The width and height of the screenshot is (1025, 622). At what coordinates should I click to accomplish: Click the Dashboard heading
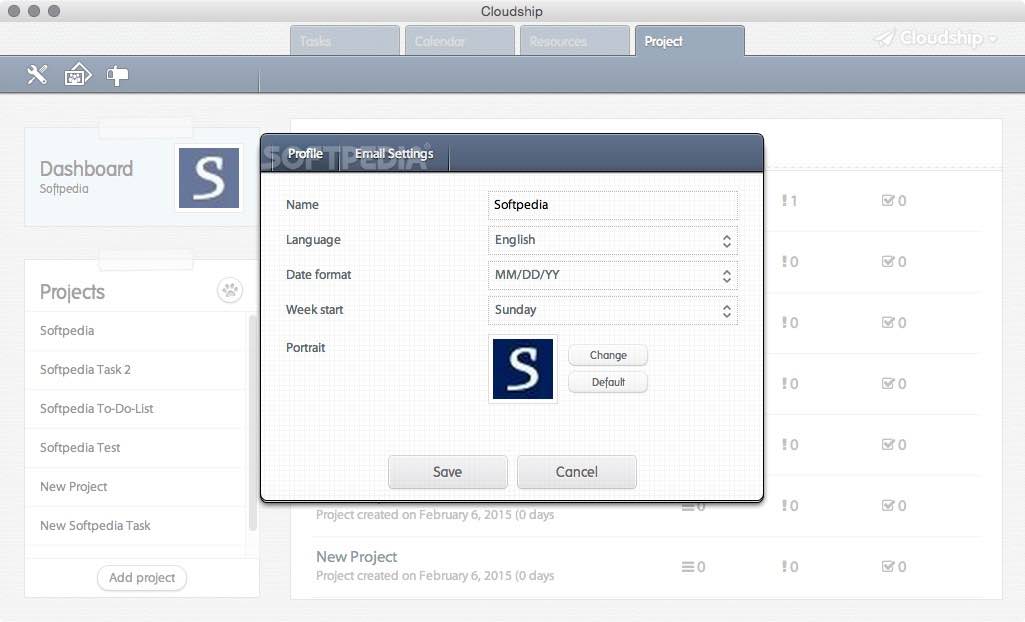[86, 169]
